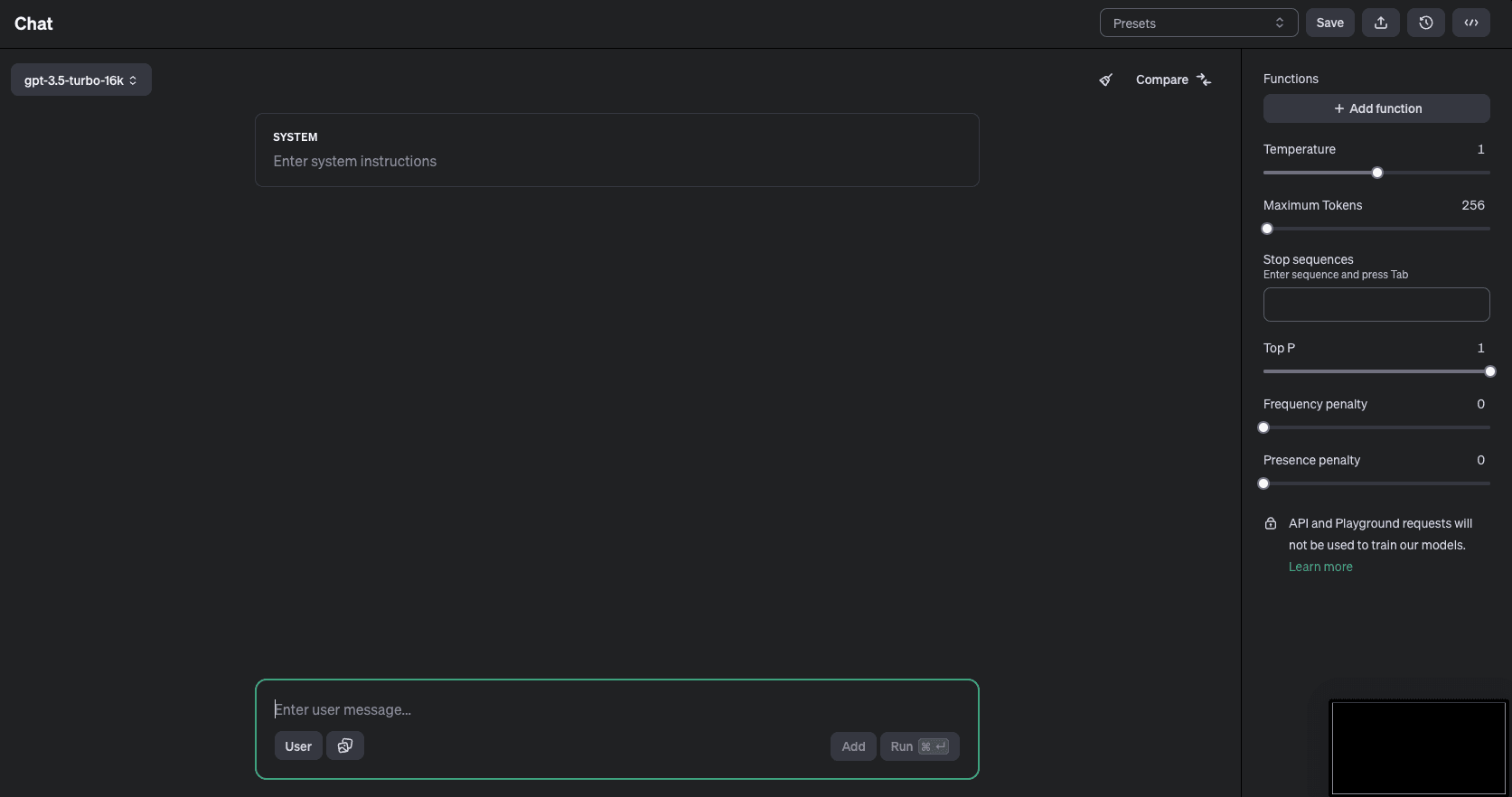Click the Temperature value 1
Image resolution: width=1512 pixels, height=797 pixels.
[x=1480, y=149]
